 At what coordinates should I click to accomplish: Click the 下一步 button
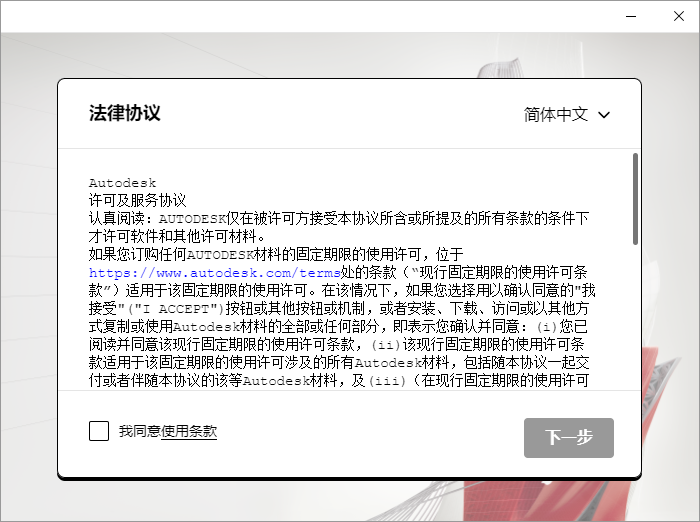pyautogui.click(x=569, y=438)
